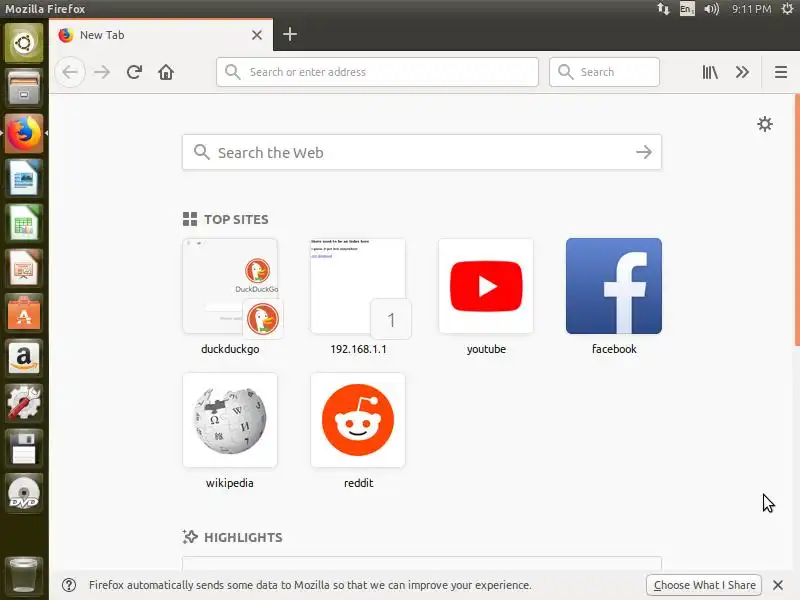Go back with the back arrow button

(70, 72)
